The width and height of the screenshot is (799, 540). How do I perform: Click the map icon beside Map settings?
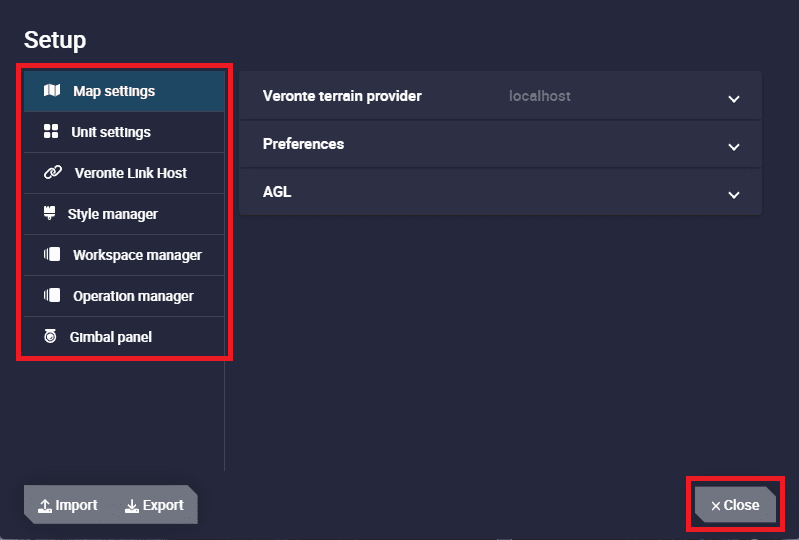[52, 91]
